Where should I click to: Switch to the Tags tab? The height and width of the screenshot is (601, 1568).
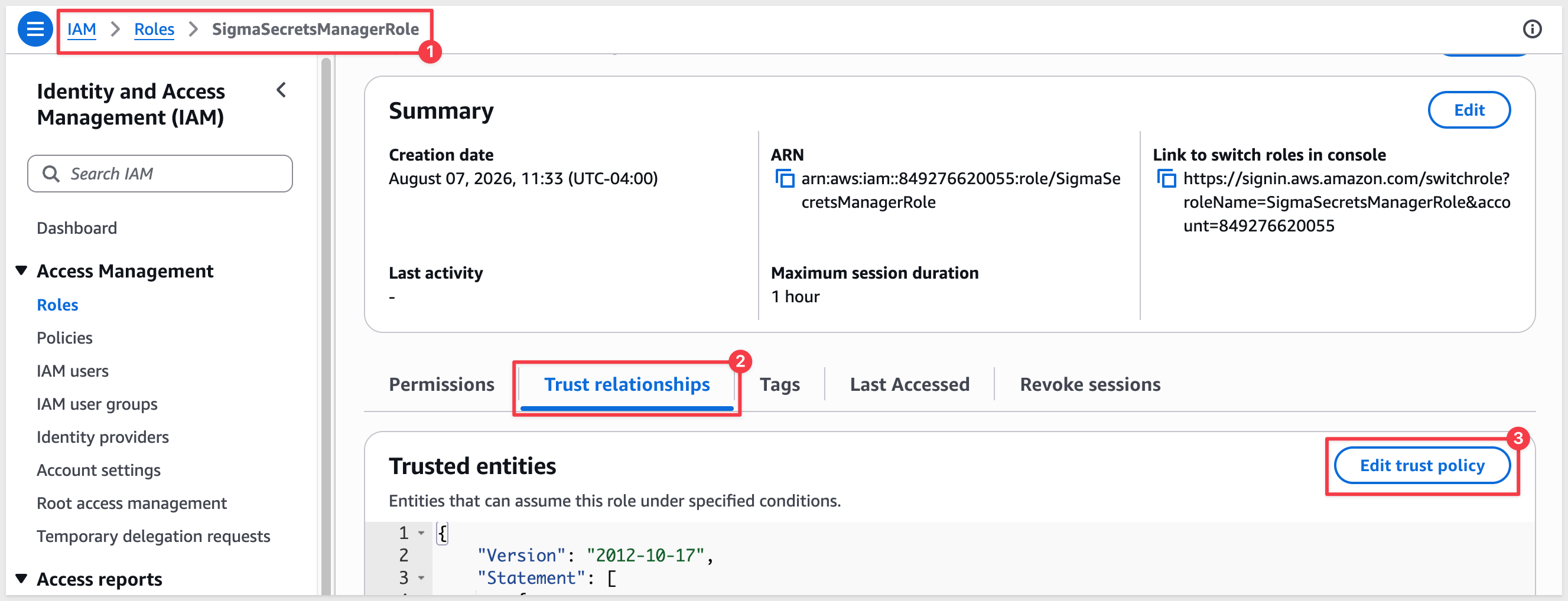pyautogui.click(x=780, y=384)
